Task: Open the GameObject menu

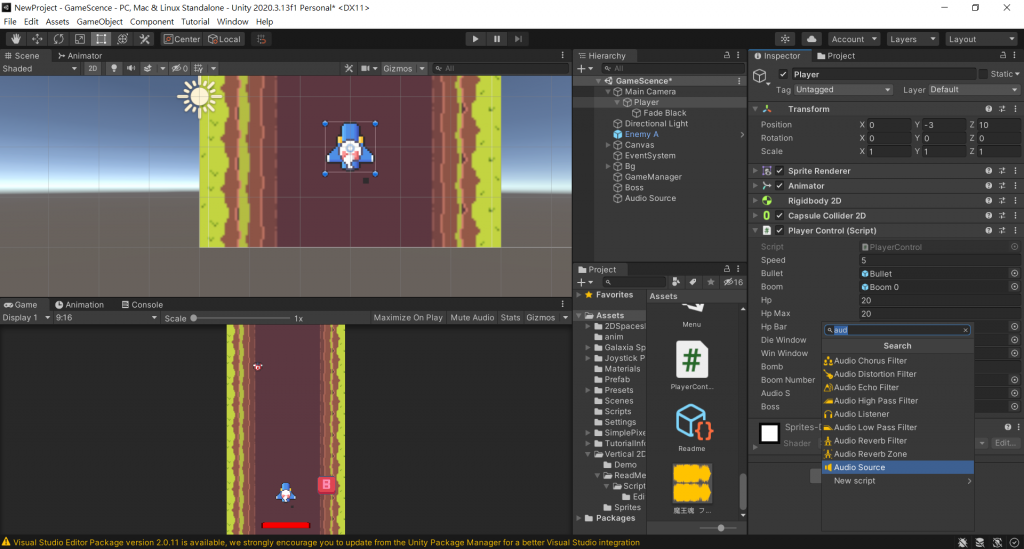Action: pos(99,22)
